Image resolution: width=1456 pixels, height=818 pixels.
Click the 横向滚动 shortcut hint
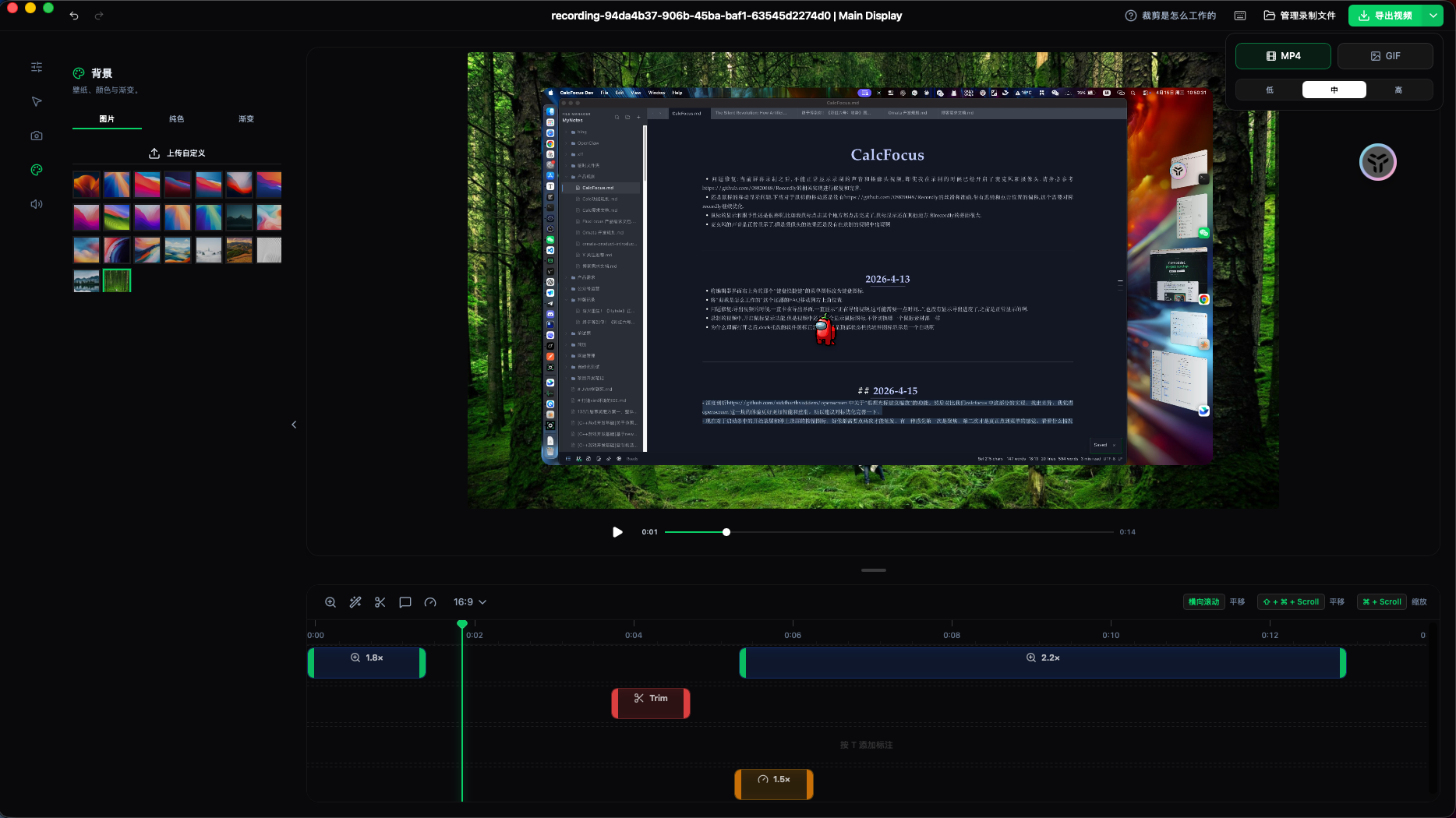(1203, 602)
